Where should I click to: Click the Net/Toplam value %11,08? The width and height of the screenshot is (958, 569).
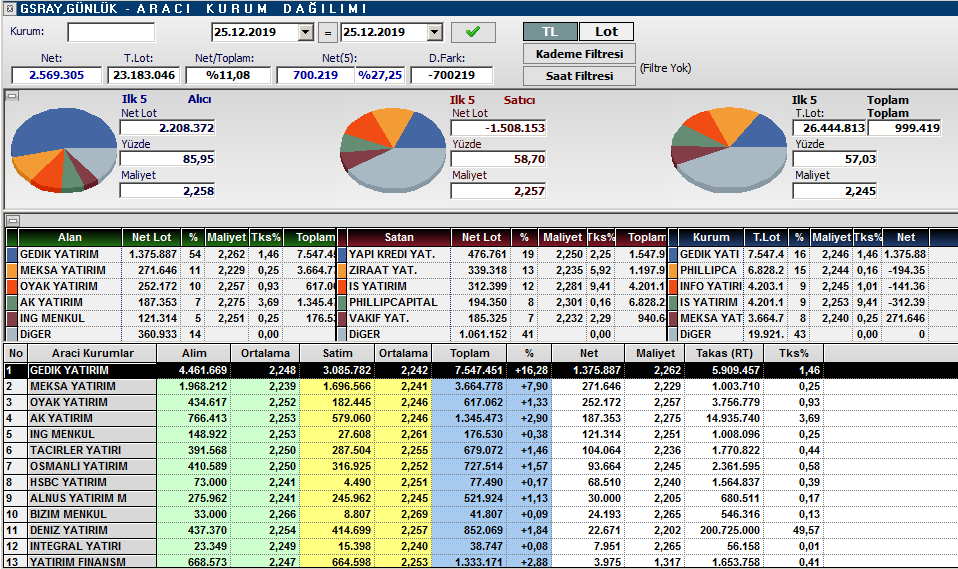pos(228,75)
